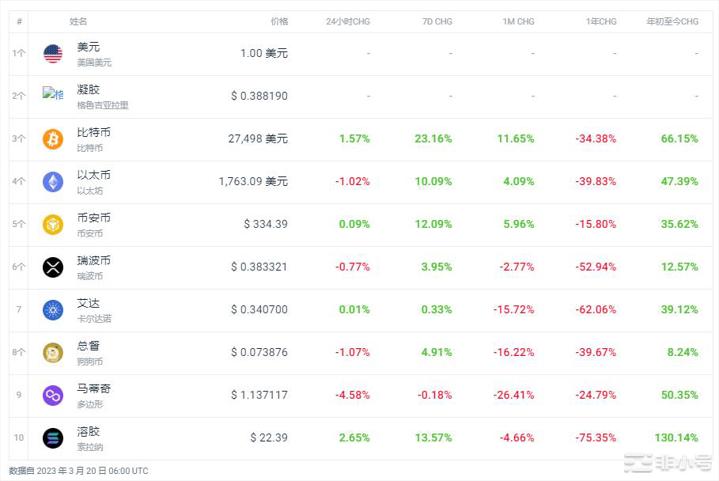719x481 pixels.
Task: Click the price 27,498 美元
Action: coord(258,138)
